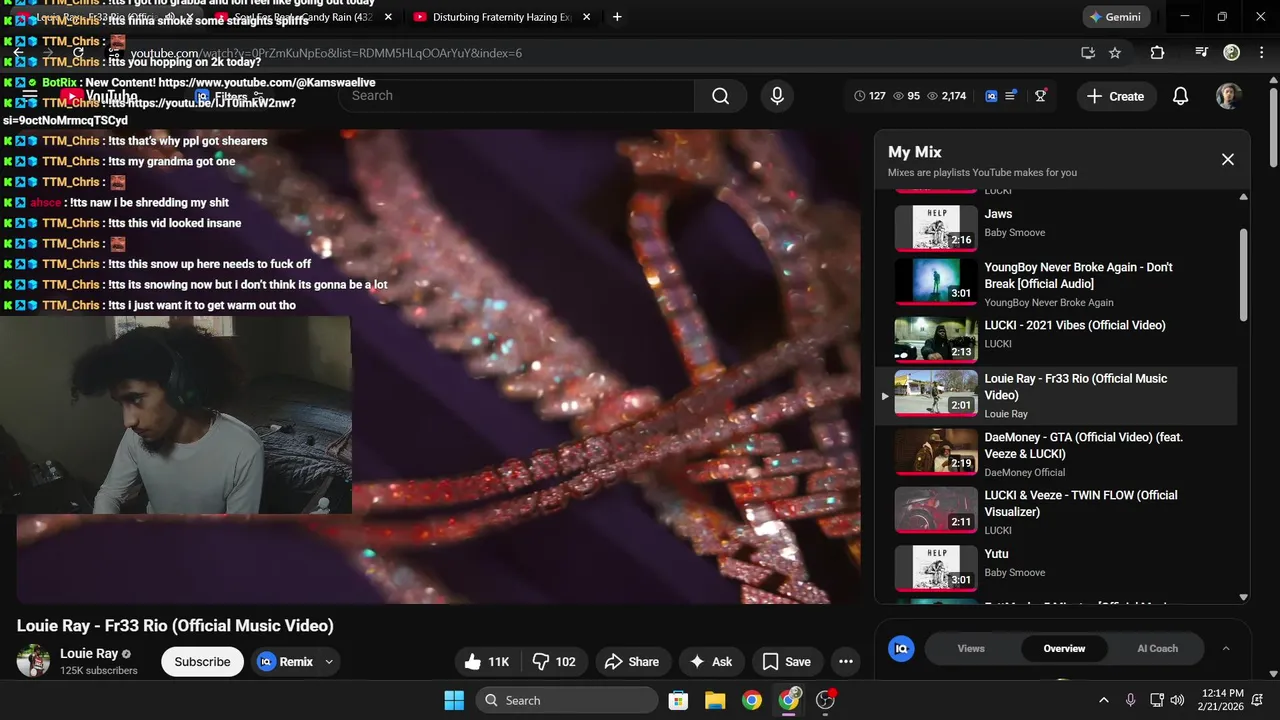Image resolution: width=1280 pixels, height=720 pixels.
Task: Click the Share button
Action: click(633, 662)
